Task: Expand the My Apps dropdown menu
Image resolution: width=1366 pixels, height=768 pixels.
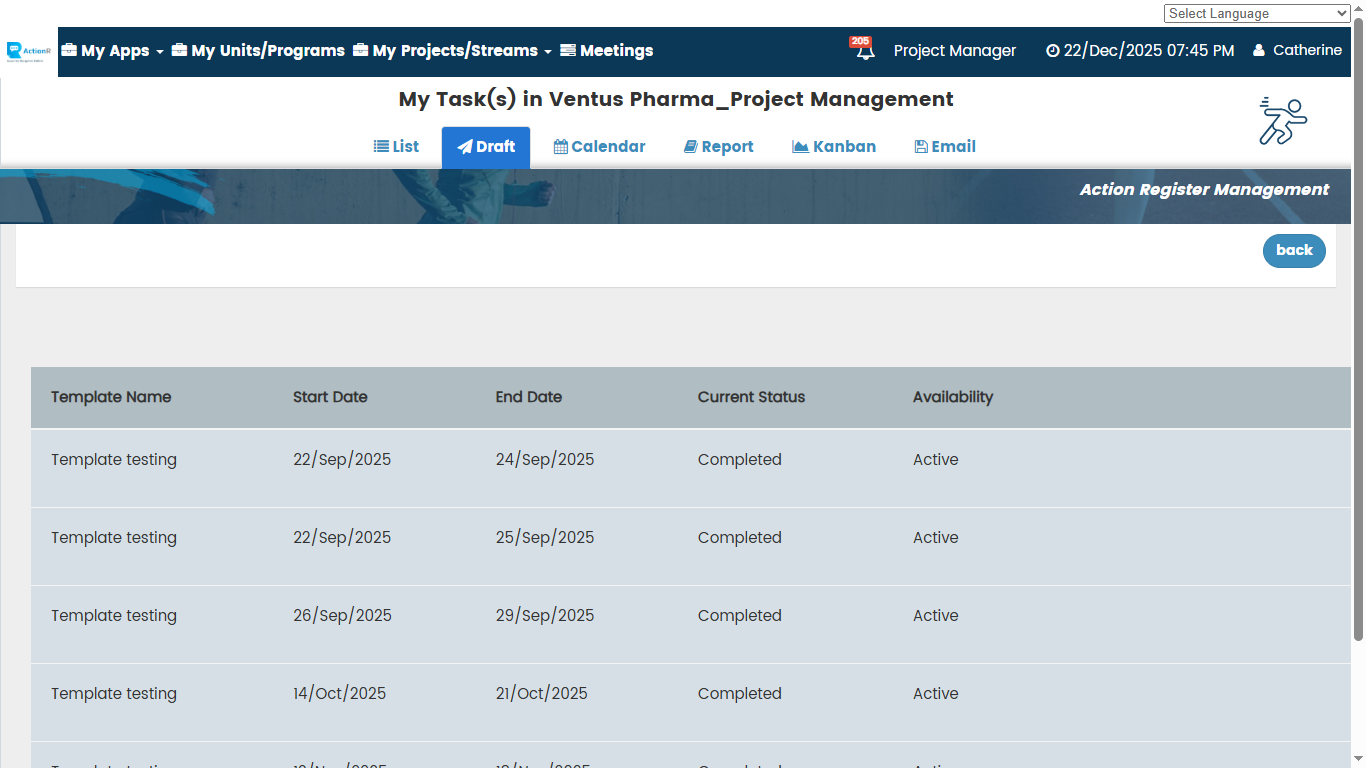Action: [x=112, y=51]
